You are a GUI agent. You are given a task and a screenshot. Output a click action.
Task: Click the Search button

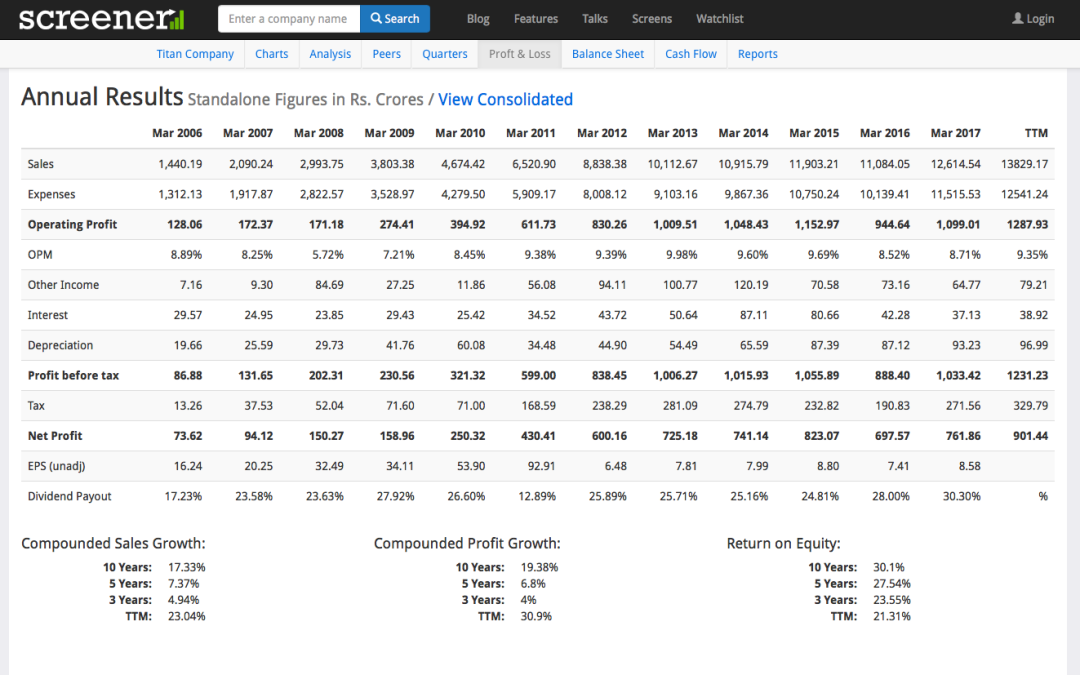(x=395, y=19)
